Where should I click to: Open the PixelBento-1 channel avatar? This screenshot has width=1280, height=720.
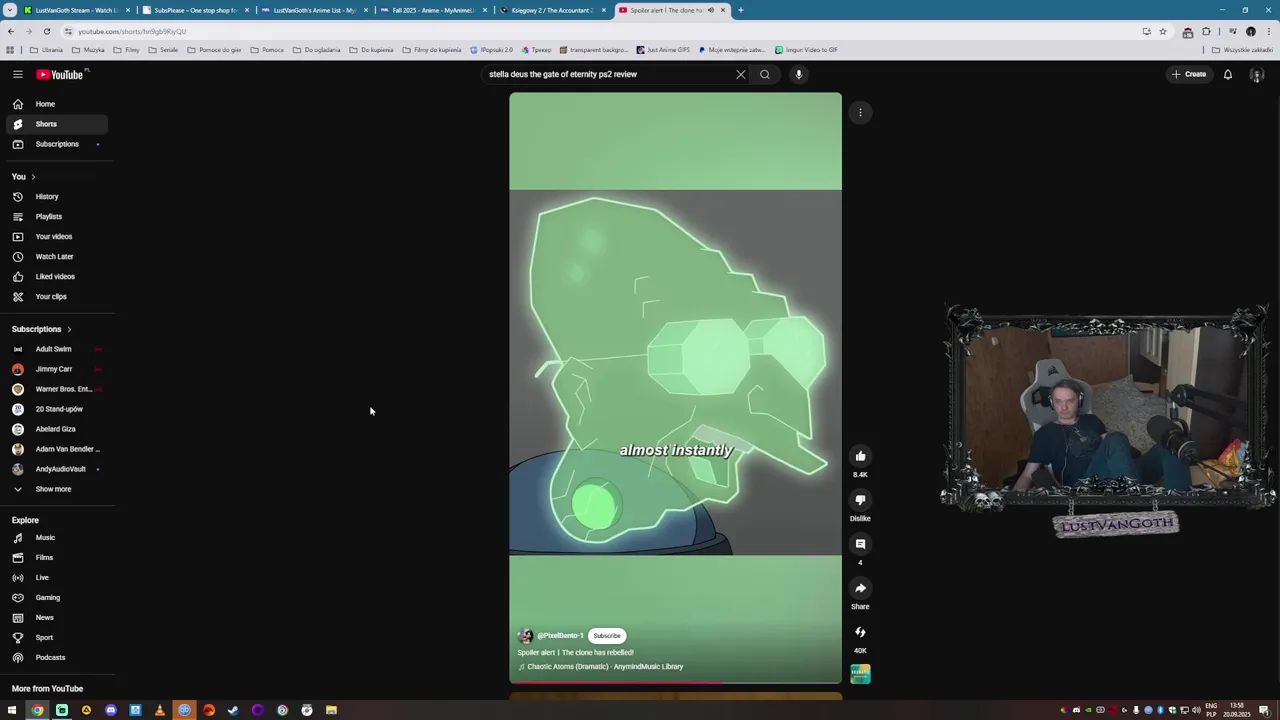[x=525, y=636]
